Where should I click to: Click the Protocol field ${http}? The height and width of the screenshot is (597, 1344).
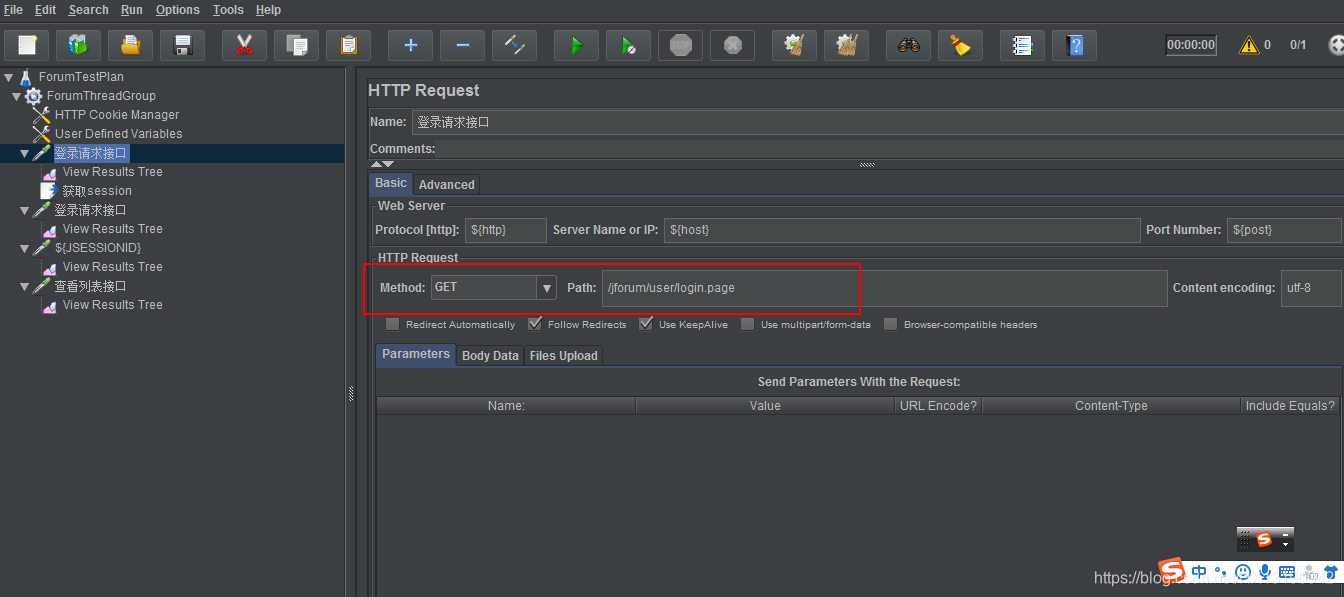point(506,230)
